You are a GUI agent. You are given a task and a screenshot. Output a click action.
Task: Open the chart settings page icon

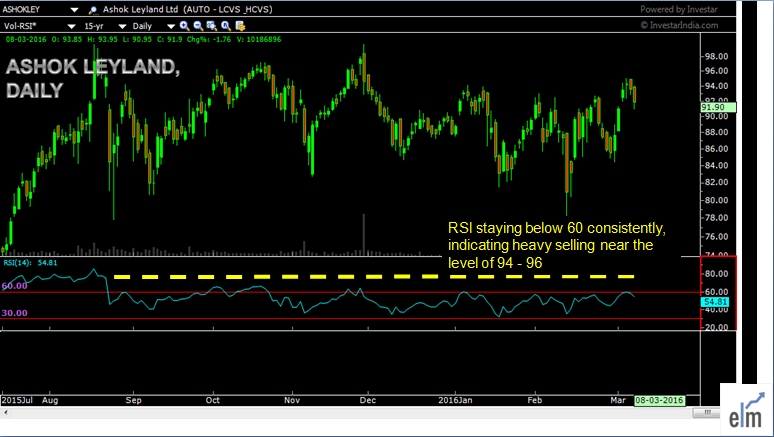pos(240,26)
